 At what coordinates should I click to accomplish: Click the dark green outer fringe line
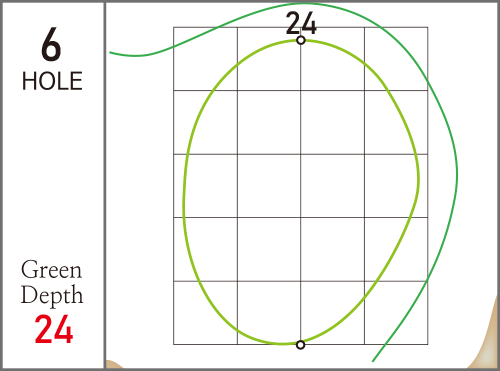point(457,173)
